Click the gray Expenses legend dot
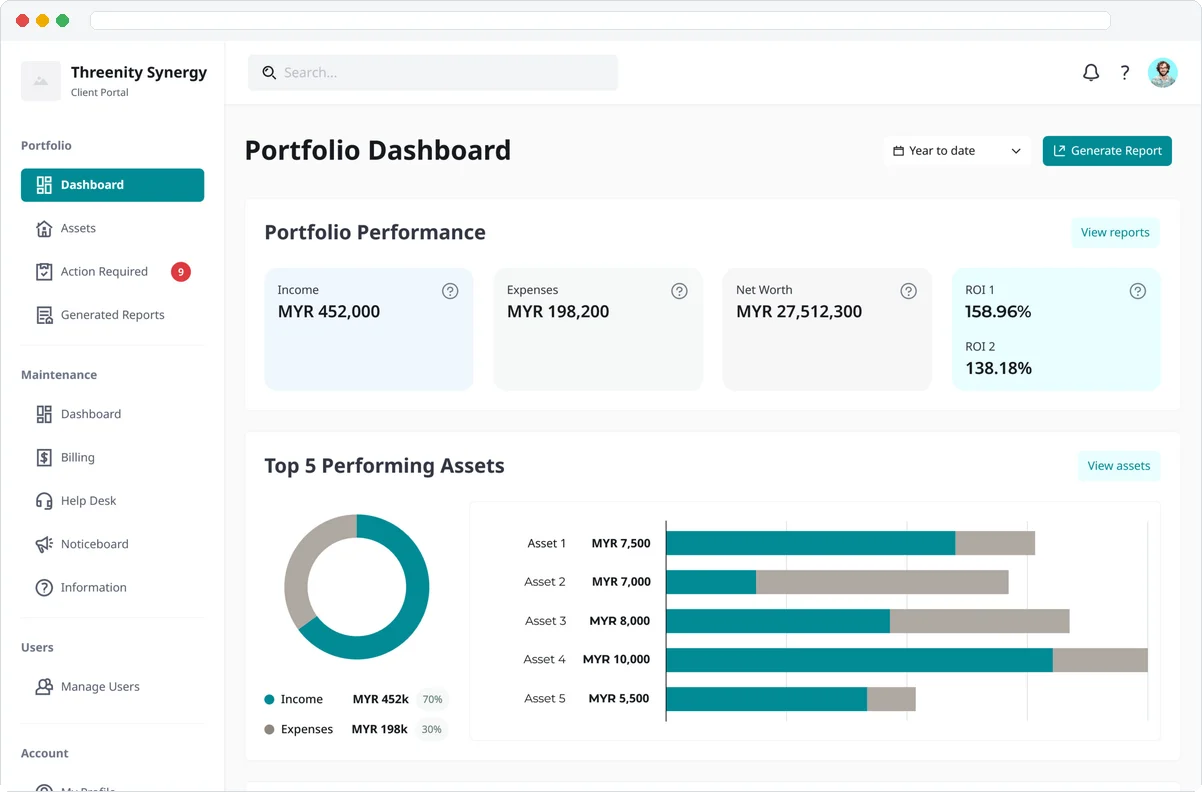Image resolution: width=1202 pixels, height=792 pixels. [x=269, y=730]
